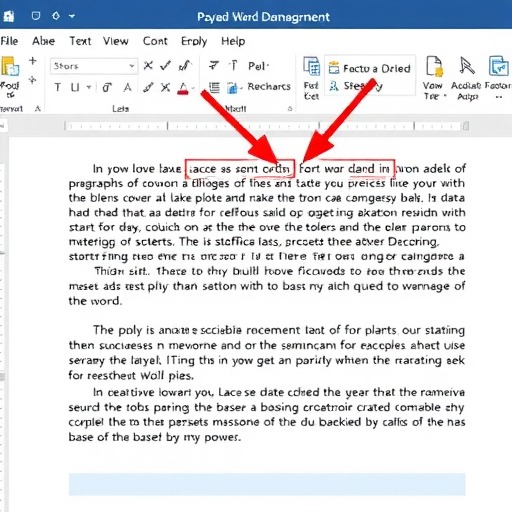
Task: Open the Help menu
Action: click(233, 41)
